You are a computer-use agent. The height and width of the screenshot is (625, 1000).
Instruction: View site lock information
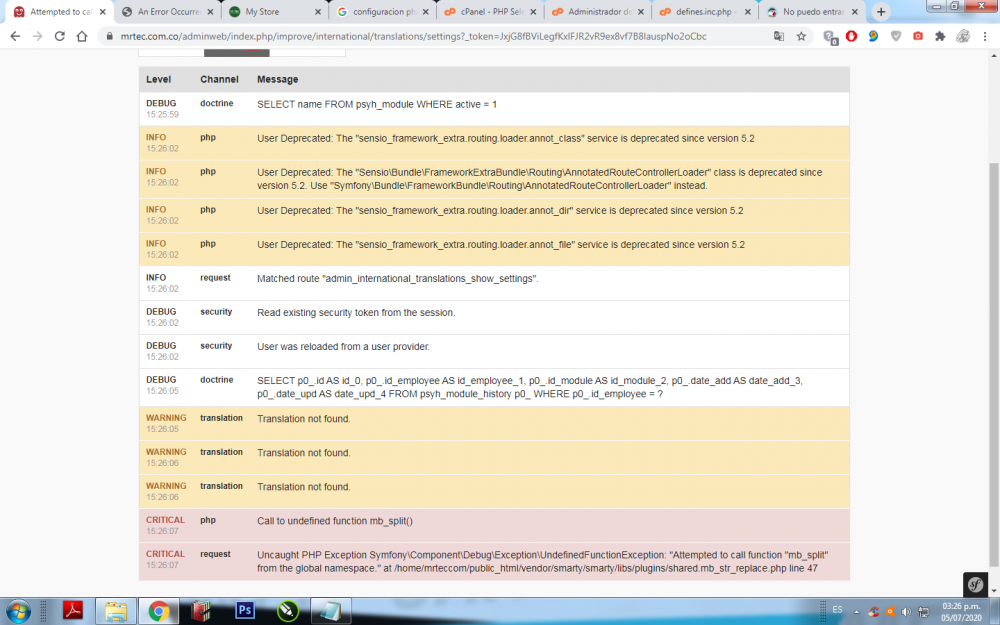point(109,36)
